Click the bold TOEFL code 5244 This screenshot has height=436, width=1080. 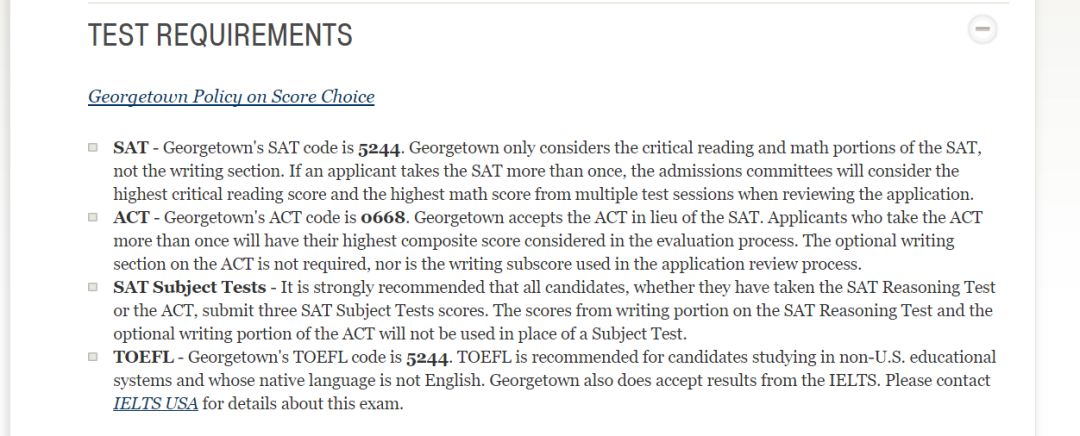(428, 357)
